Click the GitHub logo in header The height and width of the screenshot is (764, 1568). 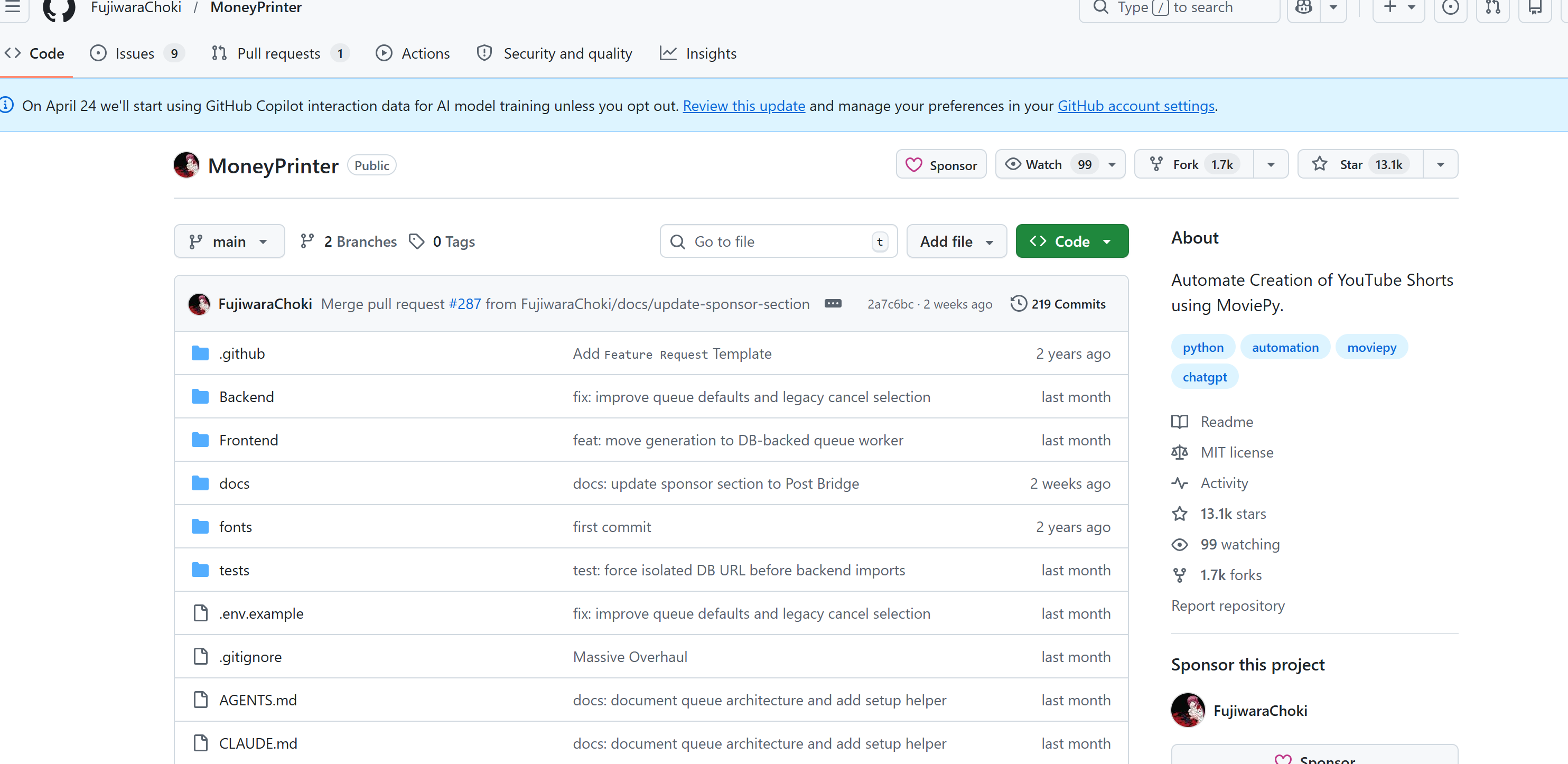coord(59,8)
